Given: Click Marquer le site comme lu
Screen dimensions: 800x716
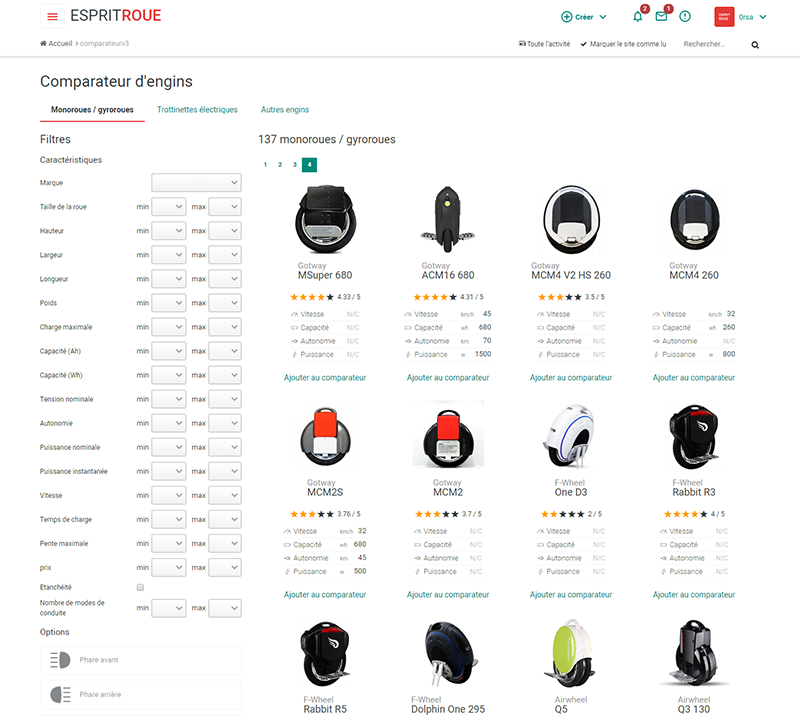Looking at the screenshot, I should tap(623, 44).
